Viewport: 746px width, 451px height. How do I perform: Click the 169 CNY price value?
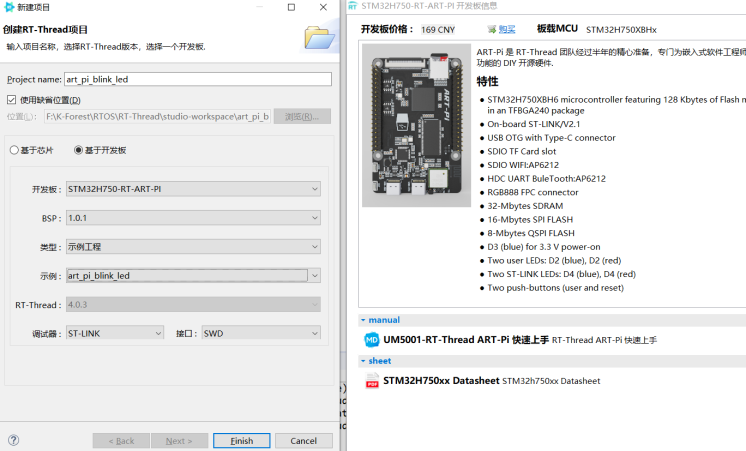pos(438,29)
